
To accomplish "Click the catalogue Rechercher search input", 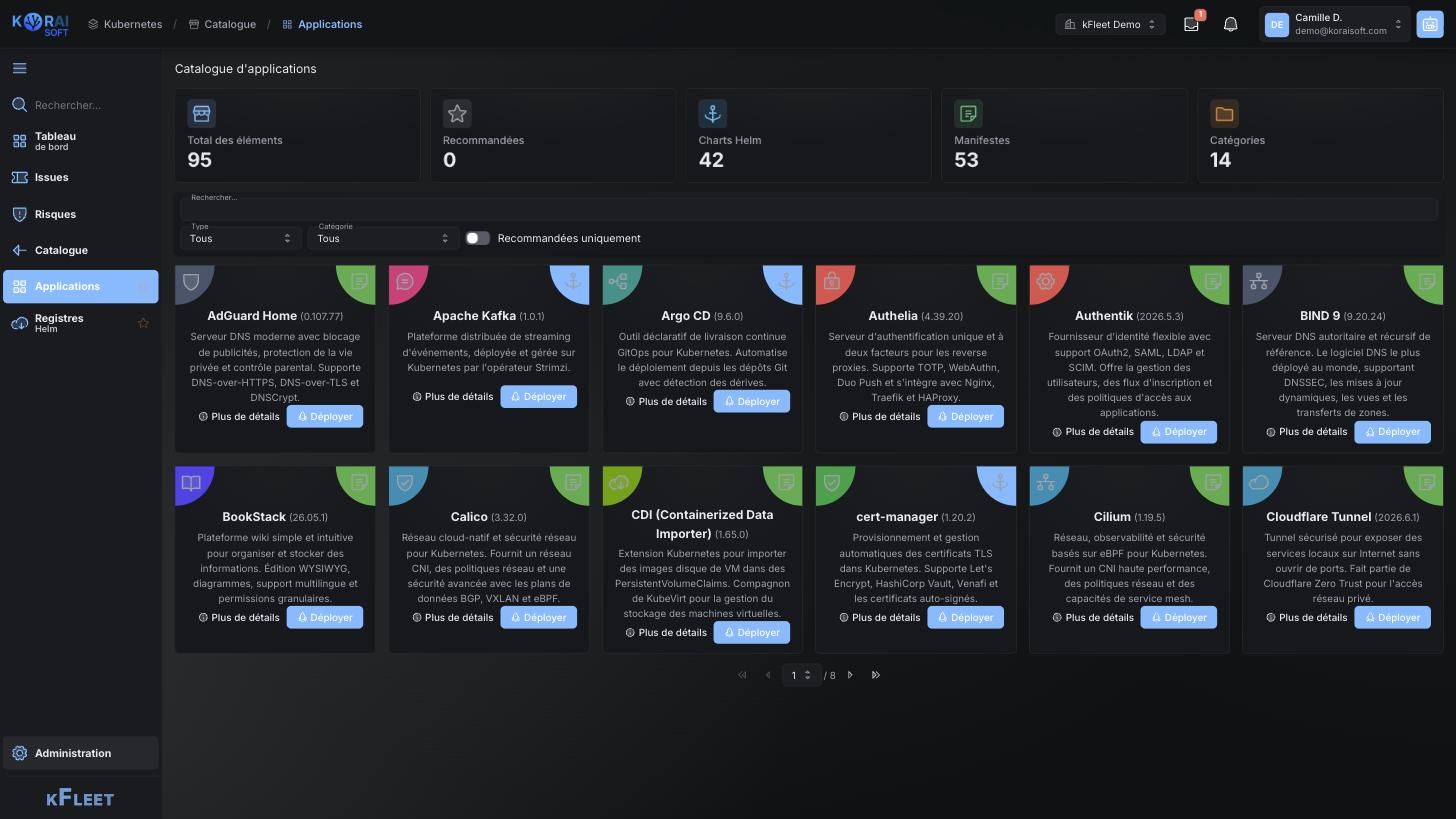I will (x=808, y=208).
